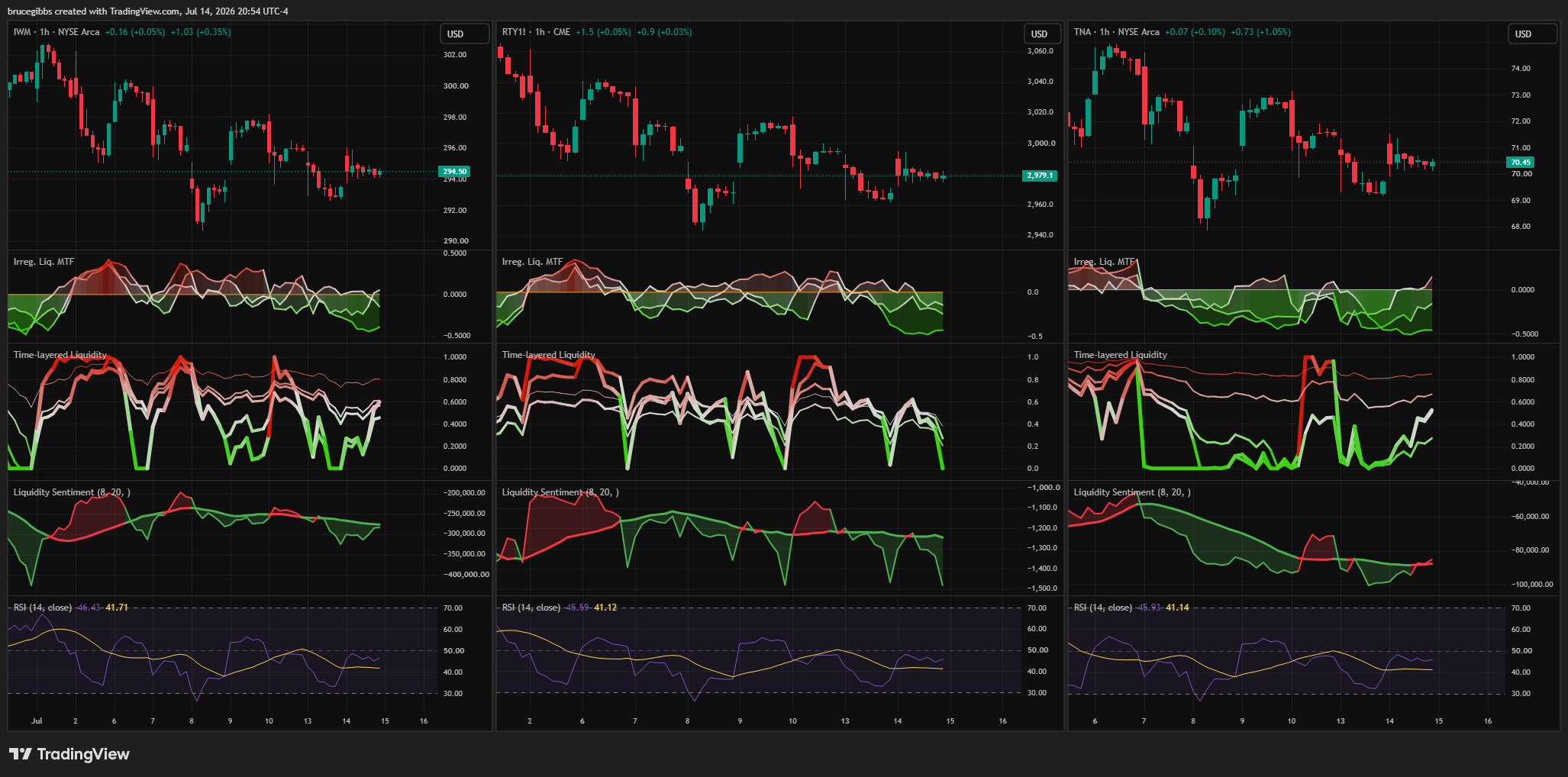Select Time-layered Liquidity label on RTY1! chart

tap(548, 355)
